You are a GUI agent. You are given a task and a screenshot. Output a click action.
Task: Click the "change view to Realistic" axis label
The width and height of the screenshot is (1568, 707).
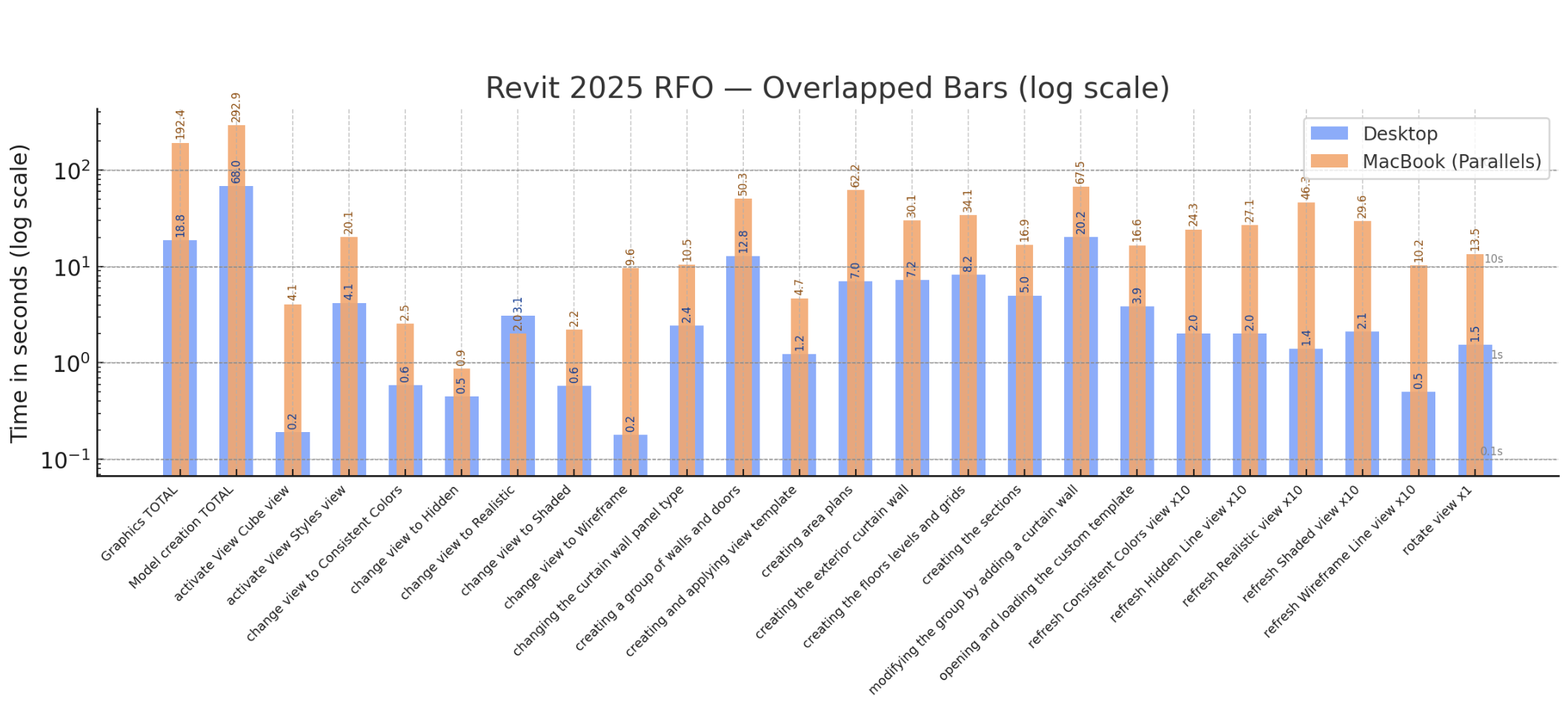click(x=457, y=542)
